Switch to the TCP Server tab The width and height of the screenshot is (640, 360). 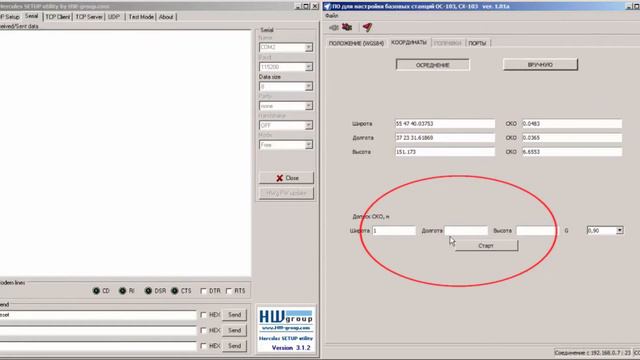pyautogui.click(x=89, y=17)
